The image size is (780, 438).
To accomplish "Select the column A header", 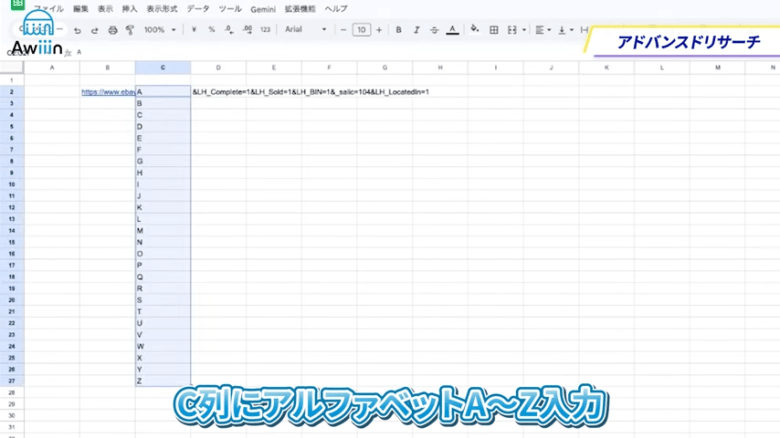I will click(52, 67).
